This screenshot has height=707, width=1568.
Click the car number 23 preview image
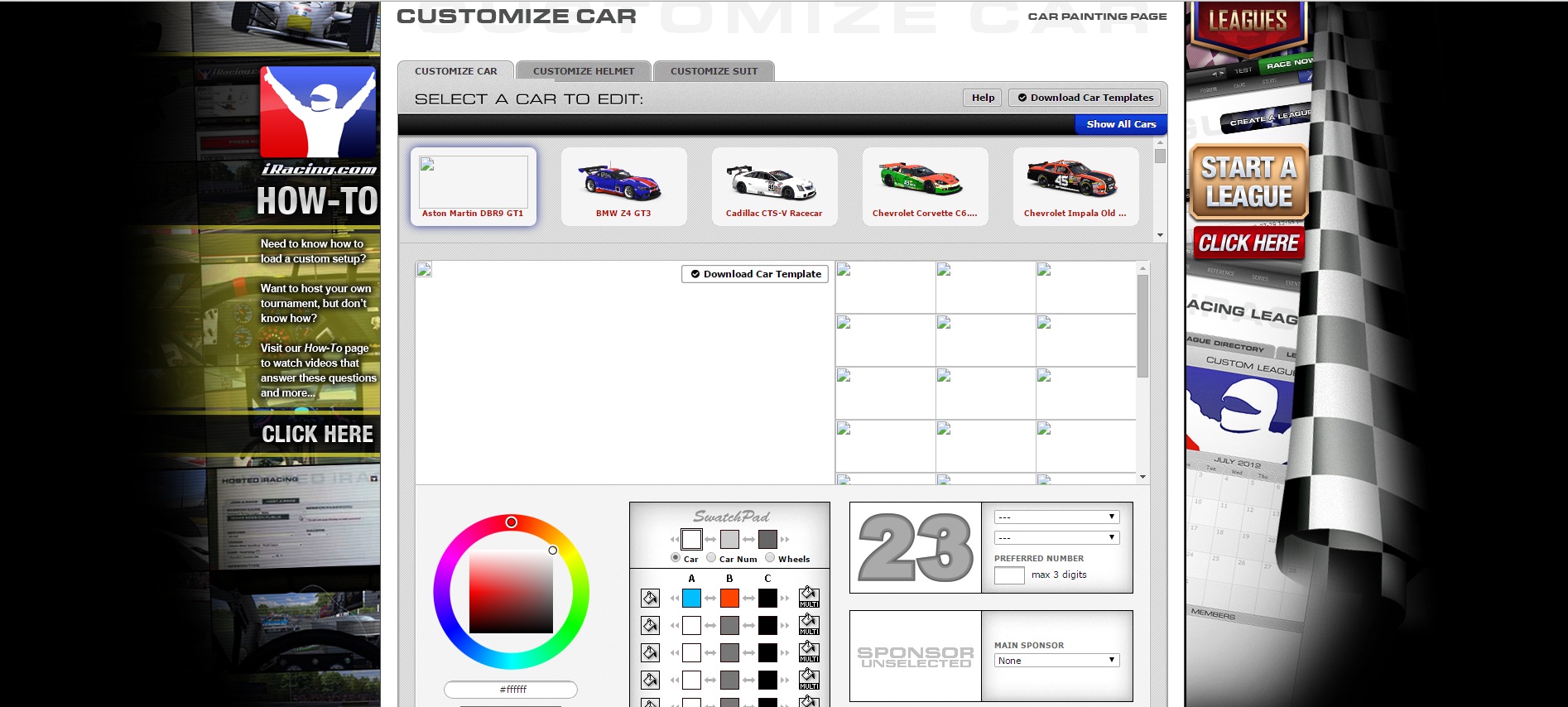coord(916,547)
